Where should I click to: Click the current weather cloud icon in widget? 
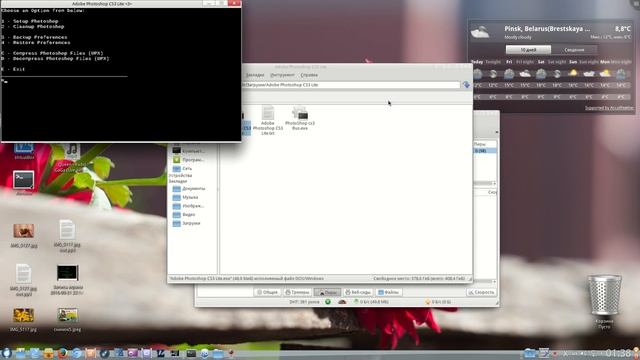tap(480, 32)
